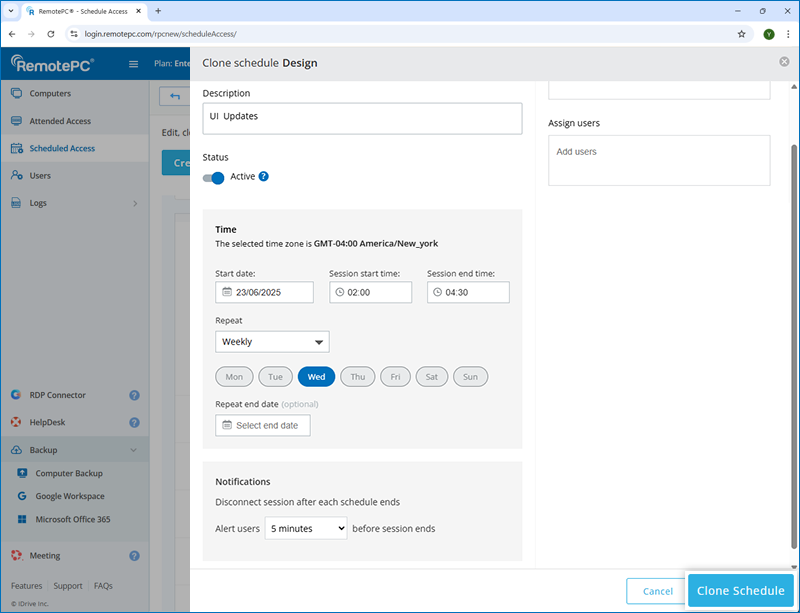
Task: Click the help icon beside Meeting
Action: (x=134, y=555)
